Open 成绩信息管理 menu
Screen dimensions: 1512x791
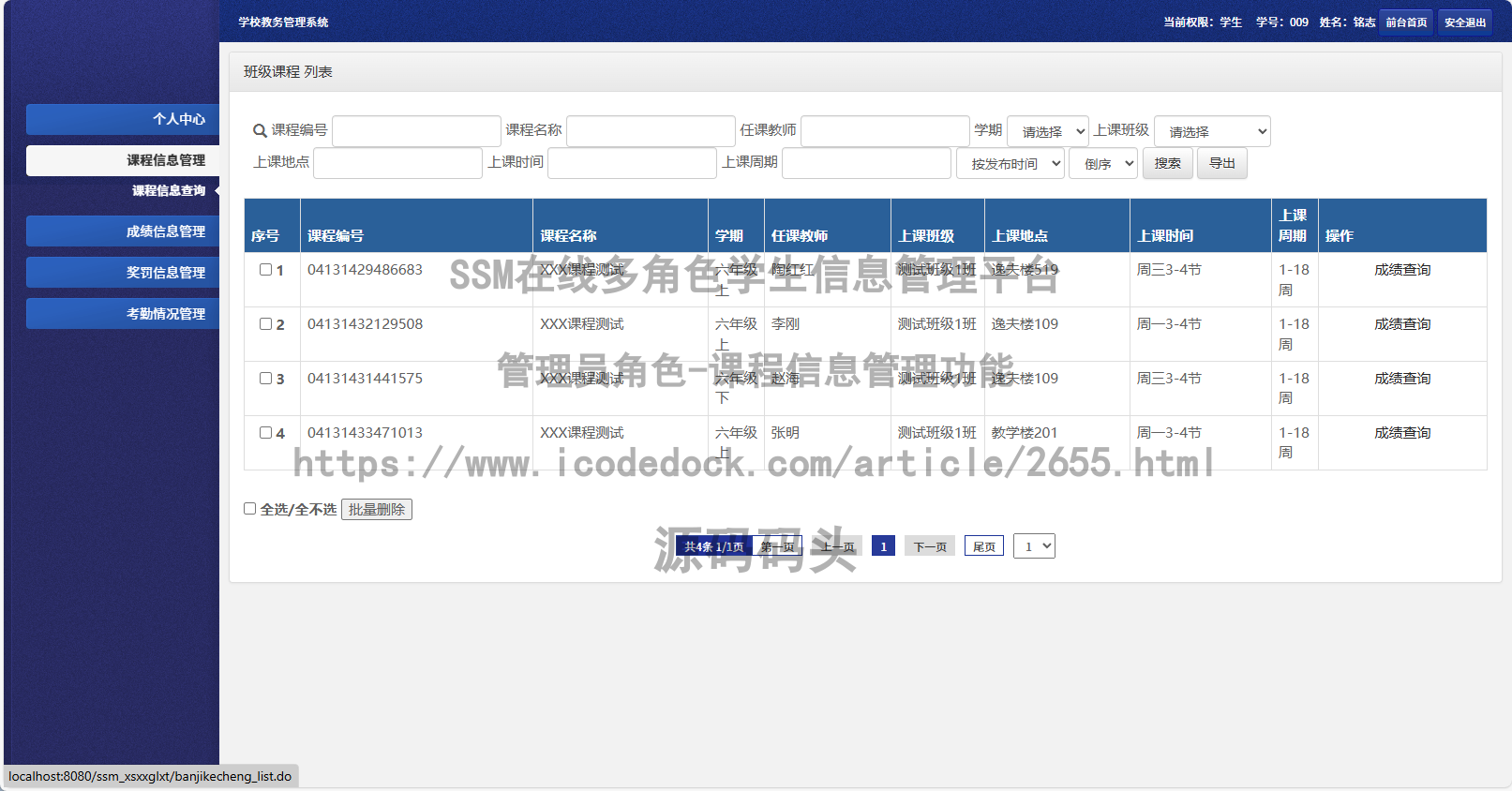tap(123, 231)
